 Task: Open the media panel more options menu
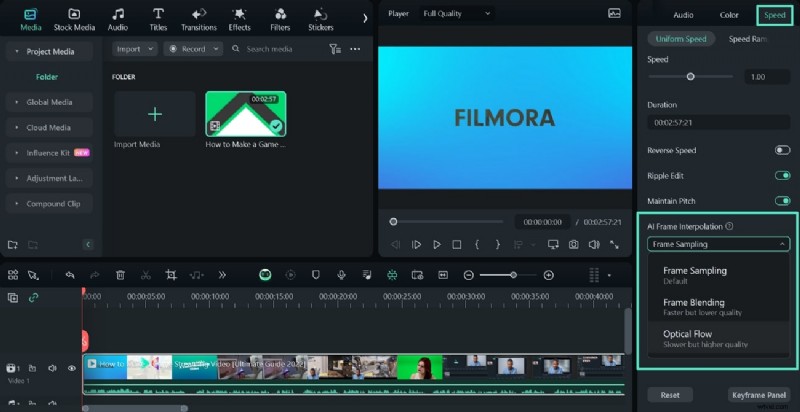355,49
